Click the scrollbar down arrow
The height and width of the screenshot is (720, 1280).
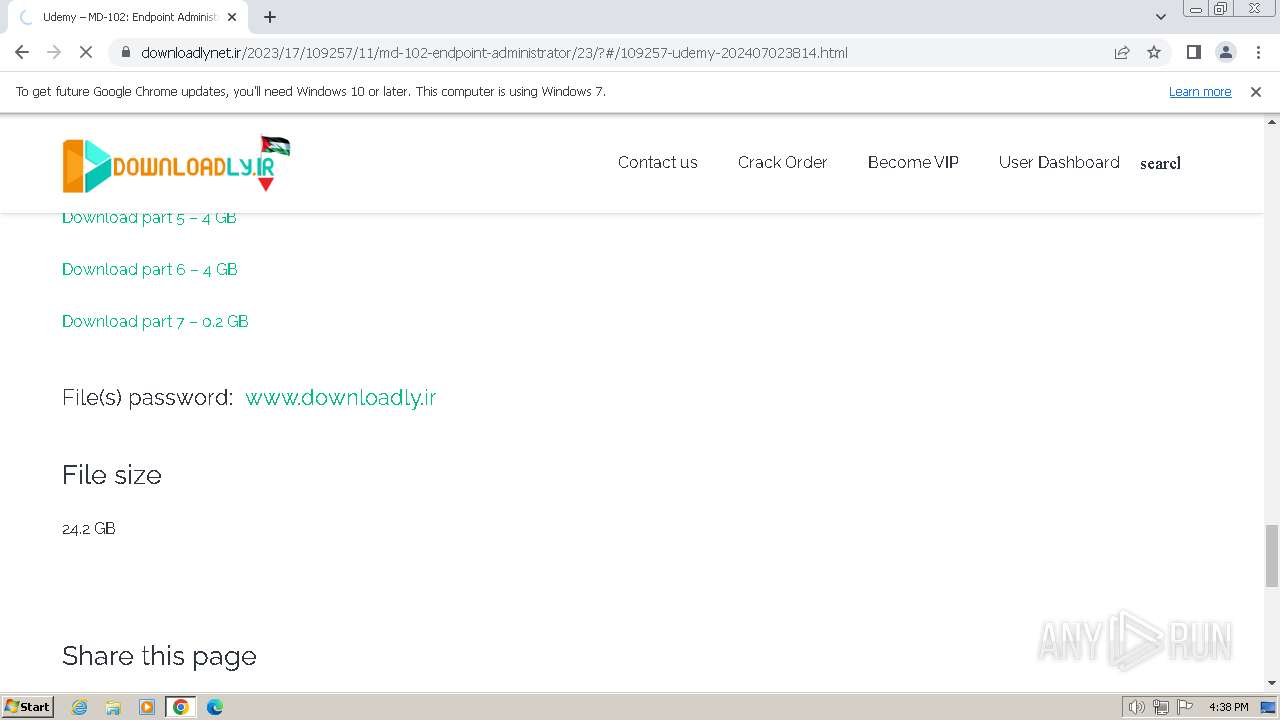[1272, 683]
